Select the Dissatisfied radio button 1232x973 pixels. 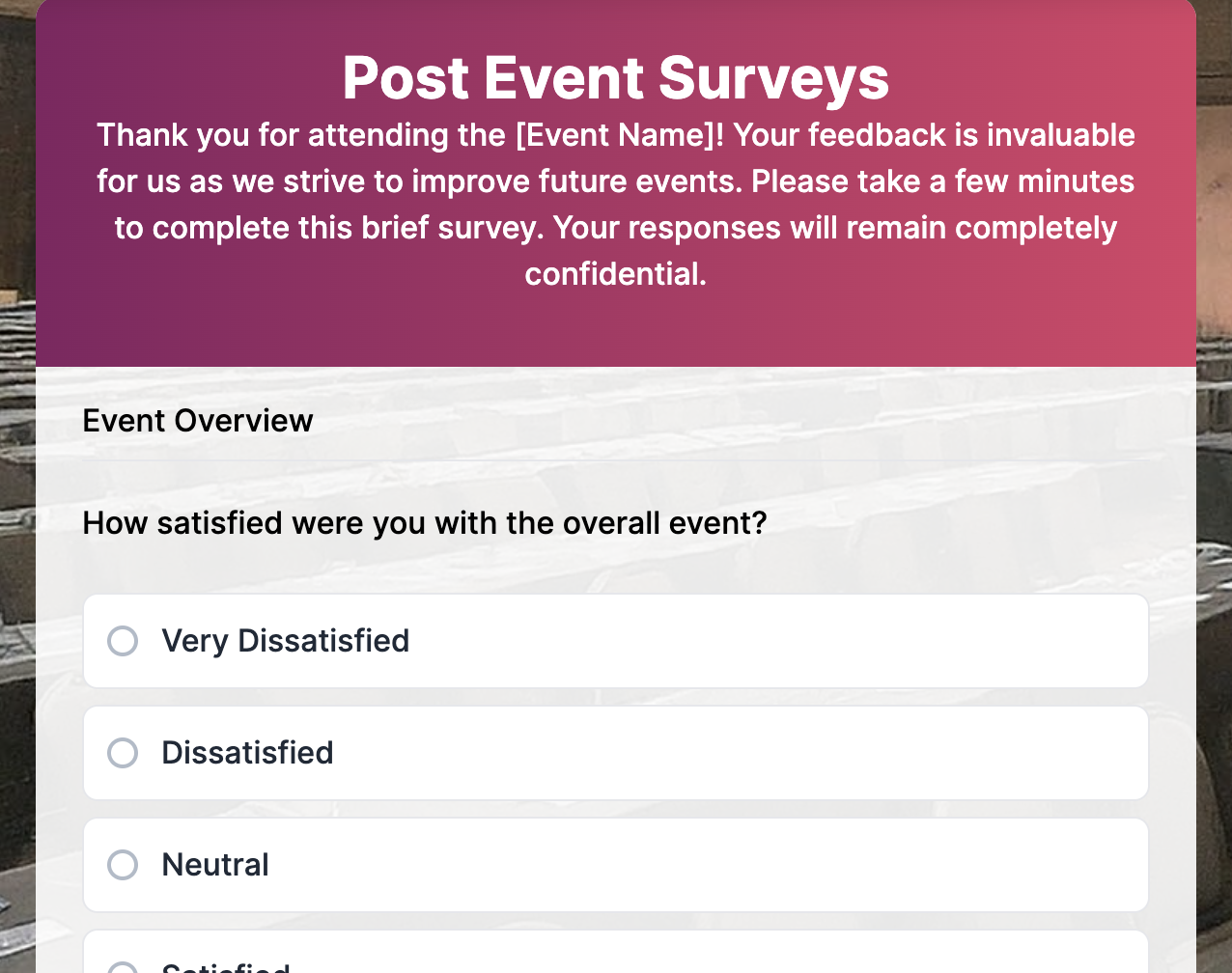(123, 753)
